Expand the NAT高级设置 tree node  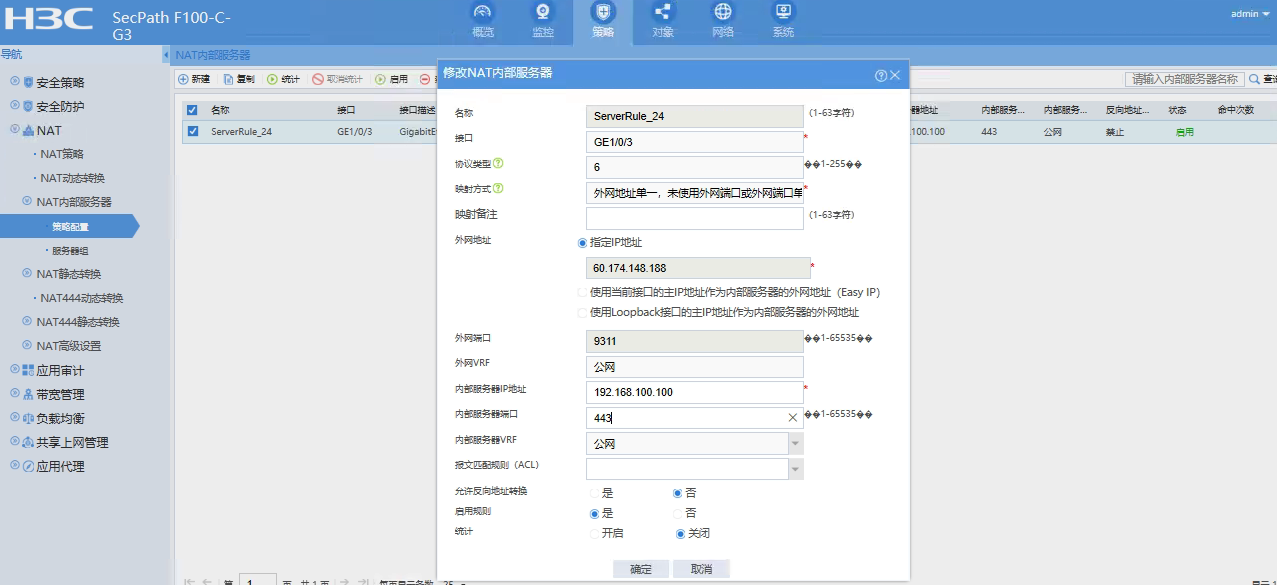27,345
